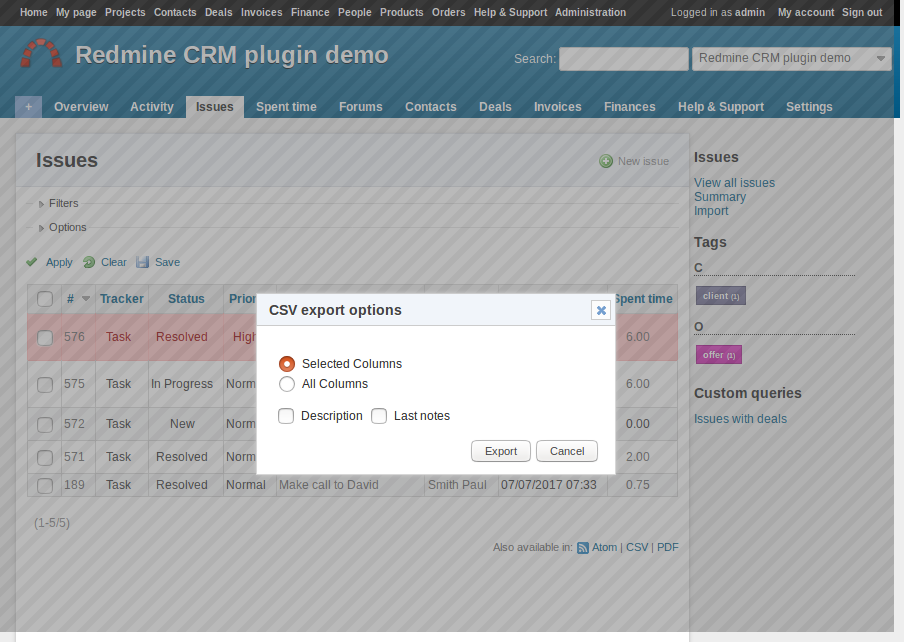The height and width of the screenshot is (642, 904).
Task: Tick the Last notes checkbox
Action: coord(379,416)
